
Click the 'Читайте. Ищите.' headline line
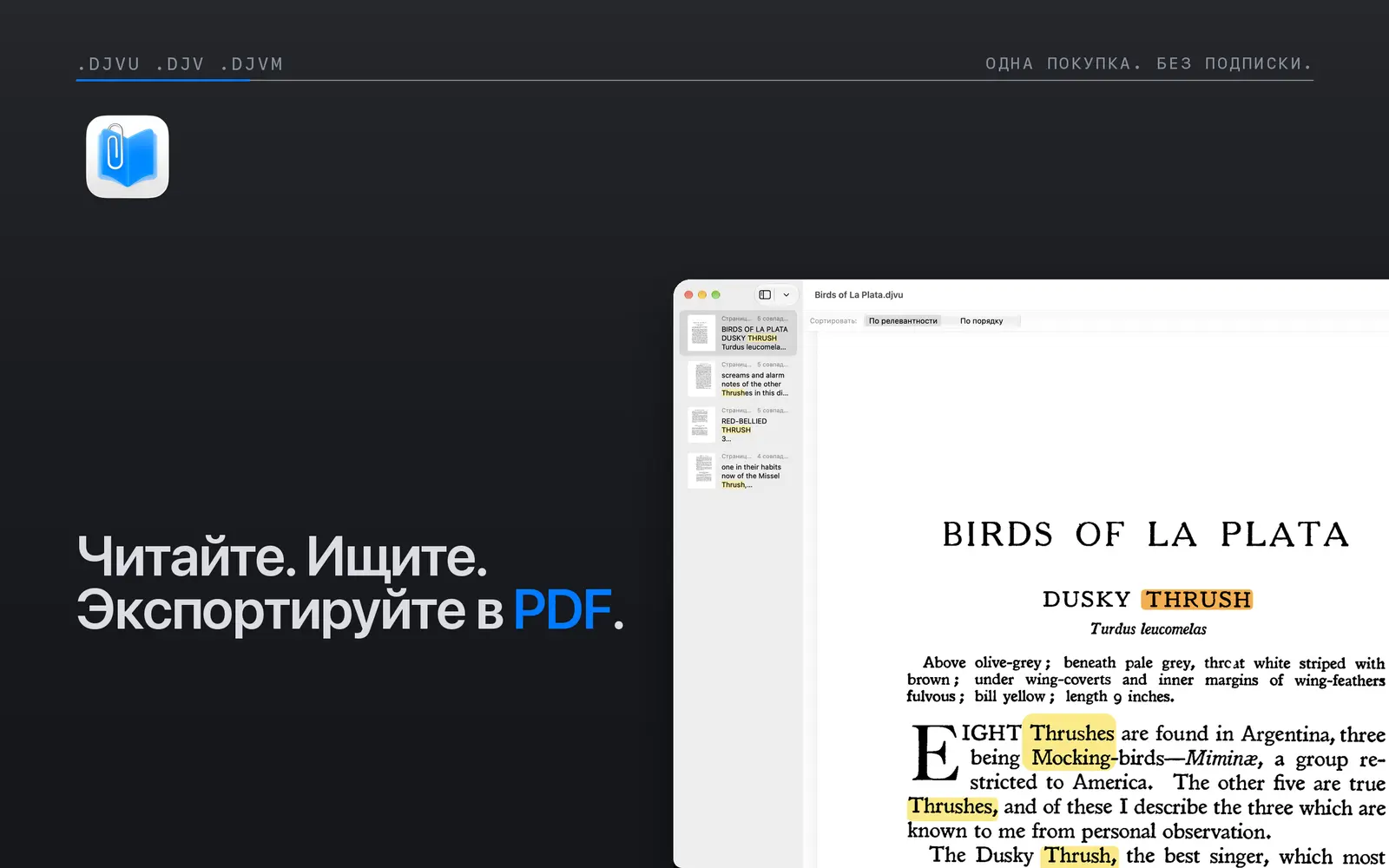tap(282, 556)
